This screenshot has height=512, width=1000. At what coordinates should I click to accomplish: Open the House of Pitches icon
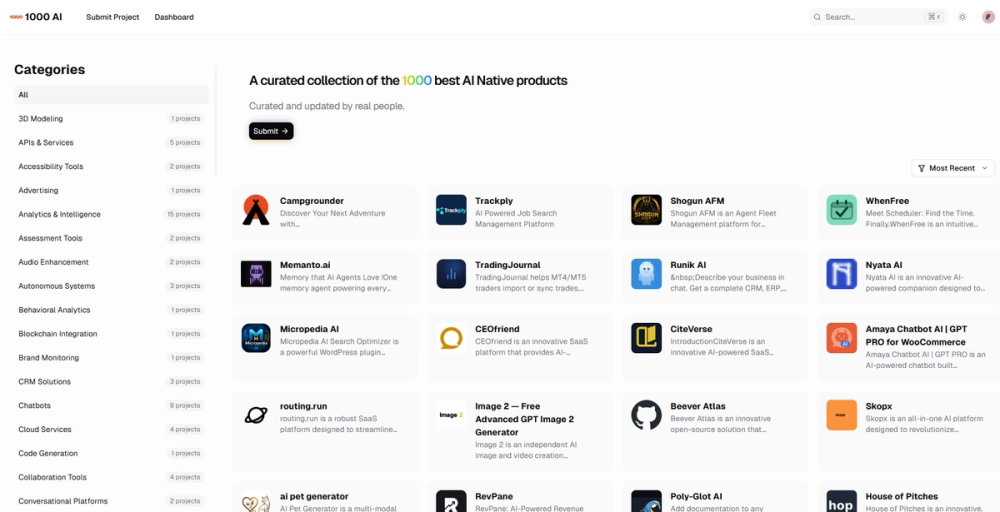tap(841, 502)
